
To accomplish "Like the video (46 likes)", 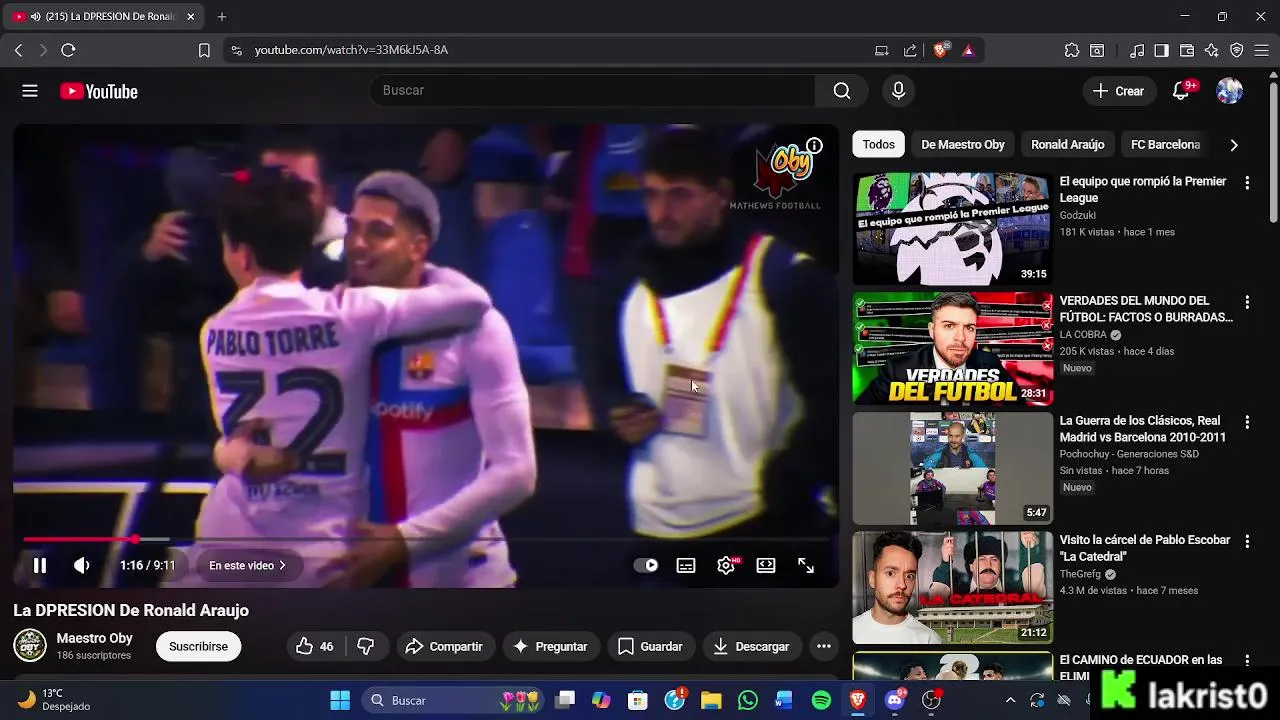I will (315, 646).
